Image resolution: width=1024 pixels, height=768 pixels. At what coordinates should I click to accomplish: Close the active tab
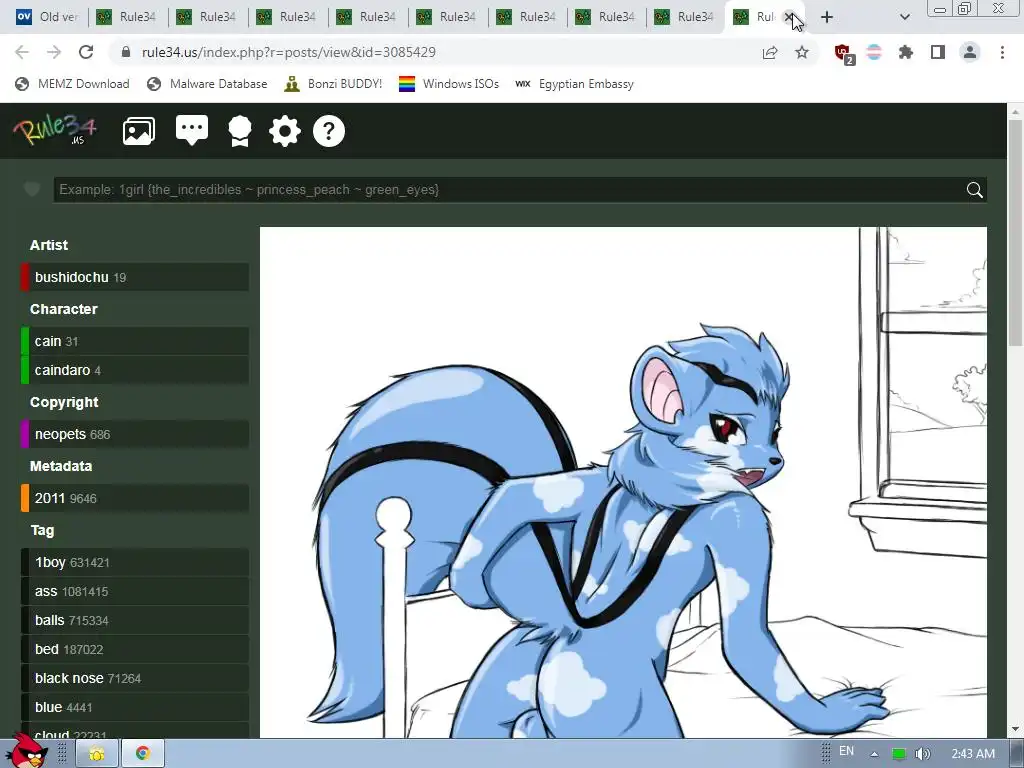[x=789, y=17]
